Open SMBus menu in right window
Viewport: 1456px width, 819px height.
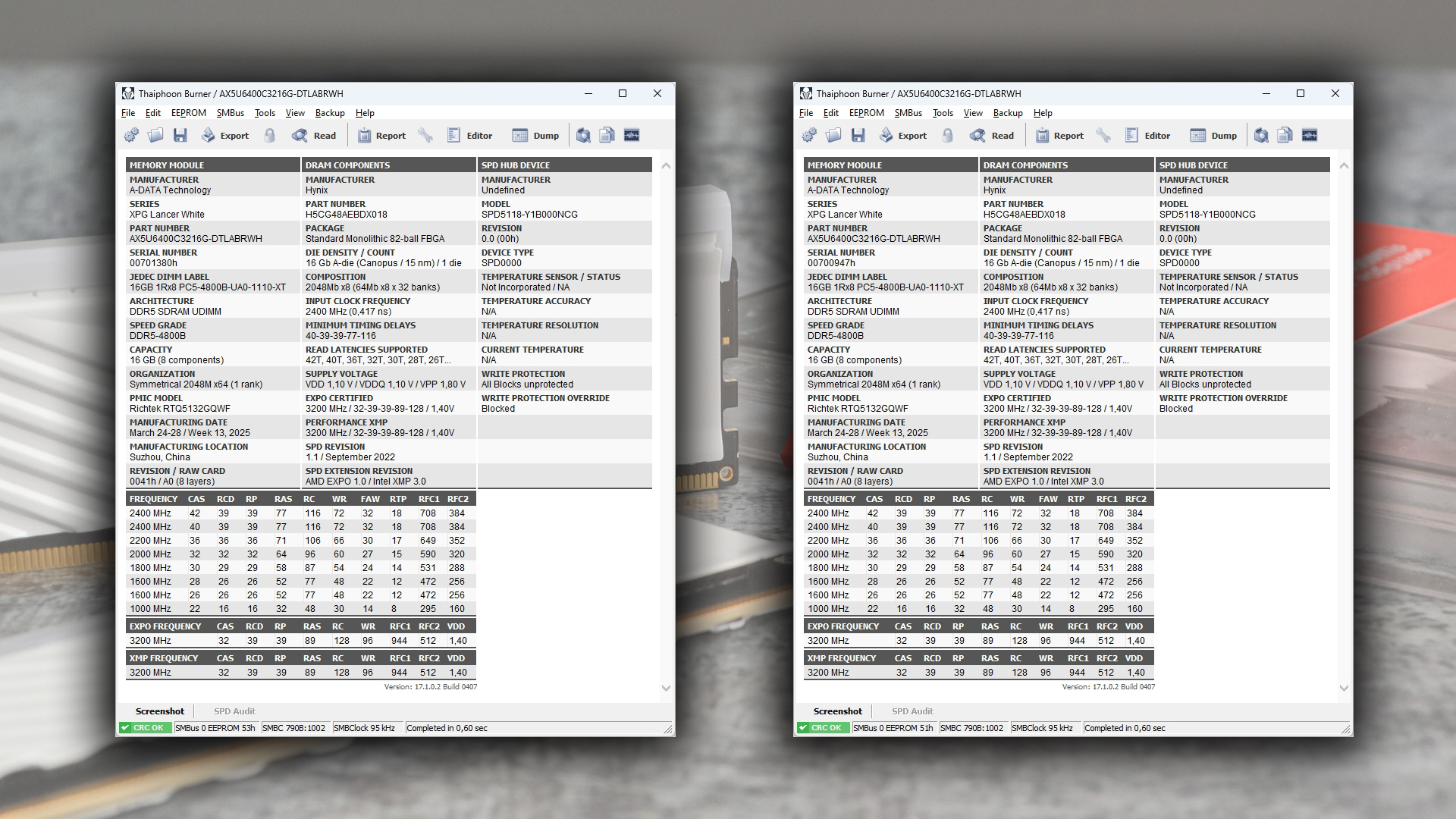pos(908,113)
